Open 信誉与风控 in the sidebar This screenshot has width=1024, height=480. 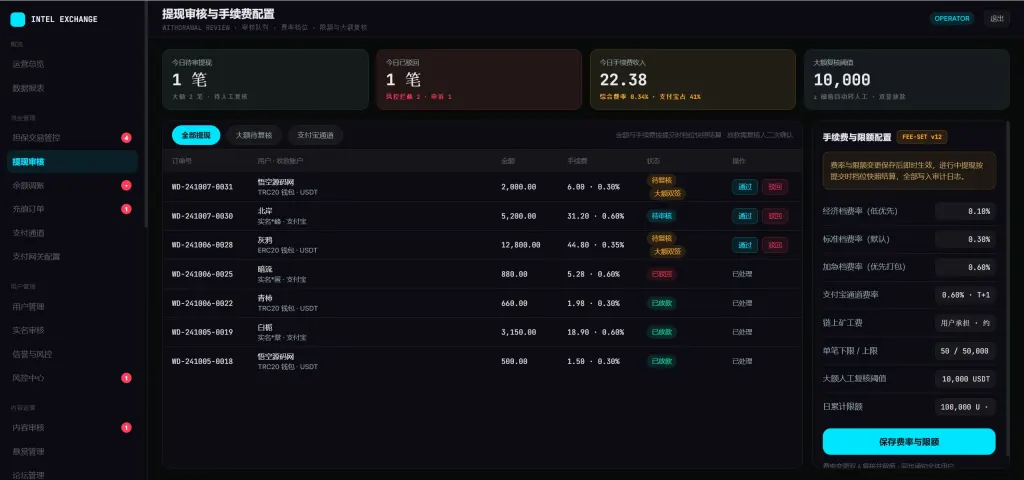click(x=72, y=354)
